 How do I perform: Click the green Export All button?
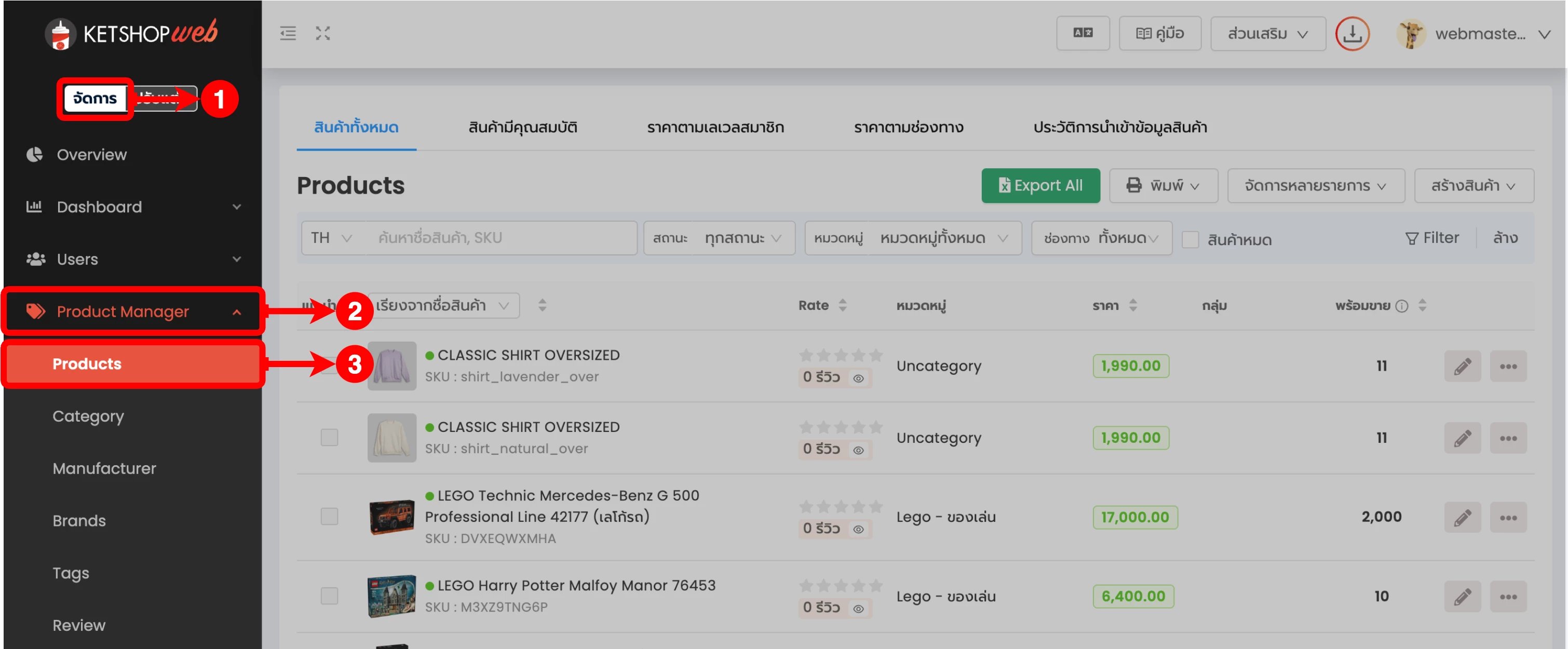pos(1040,186)
